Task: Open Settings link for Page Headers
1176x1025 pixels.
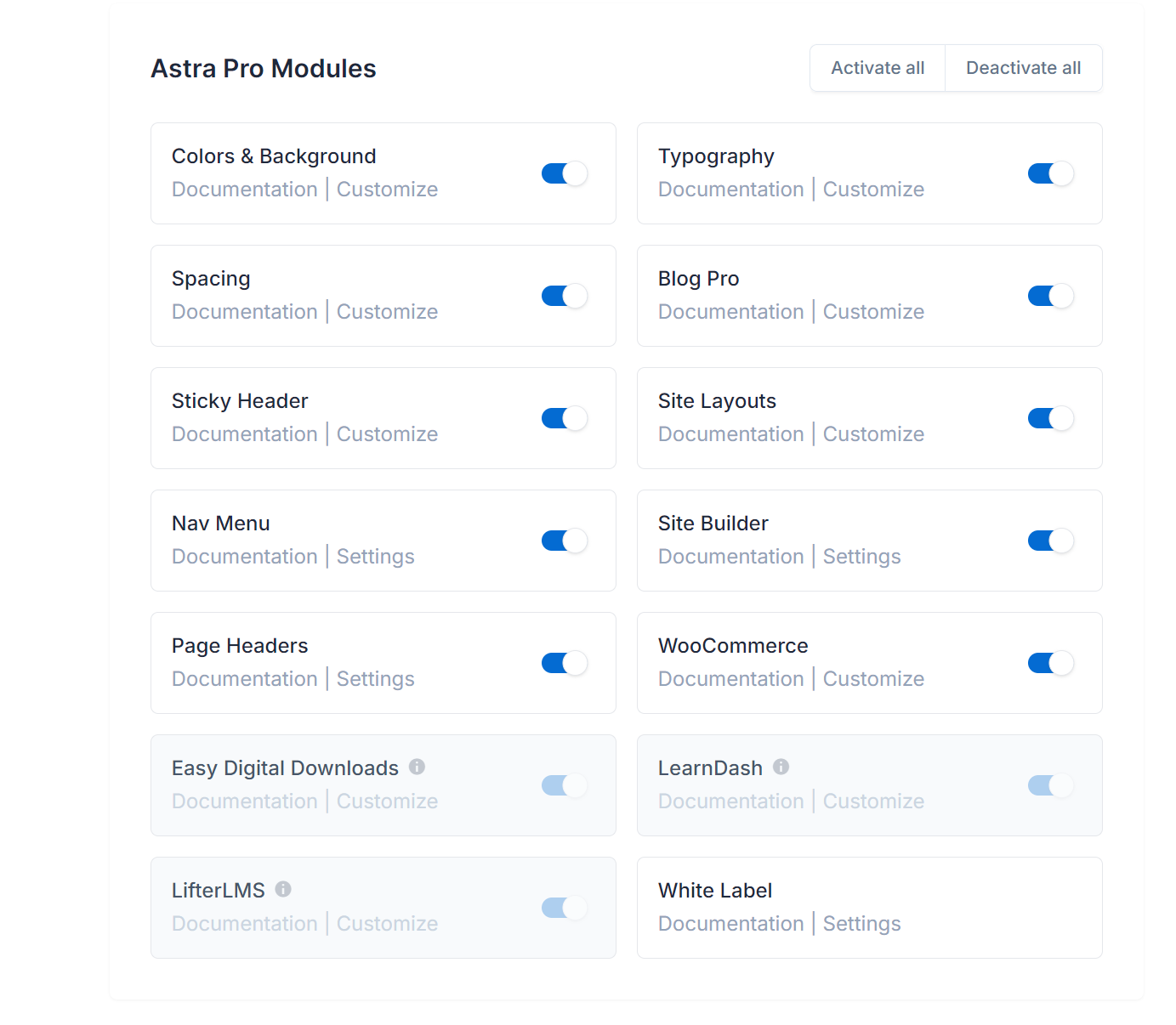Action: 375,679
